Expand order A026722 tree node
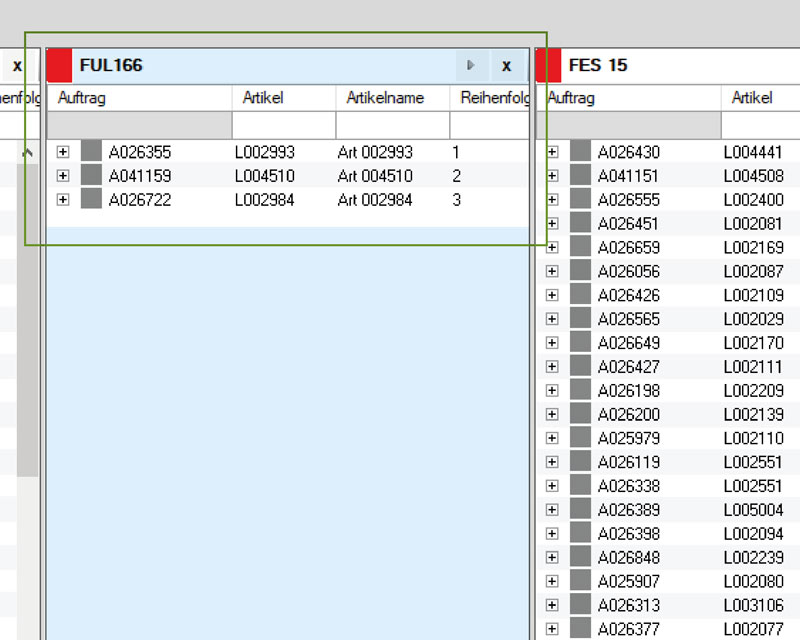Image resolution: width=800 pixels, height=640 pixels. tap(63, 200)
